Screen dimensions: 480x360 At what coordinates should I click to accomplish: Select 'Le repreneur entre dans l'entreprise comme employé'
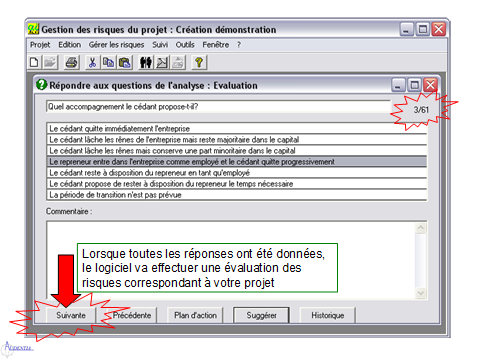tap(237, 162)
